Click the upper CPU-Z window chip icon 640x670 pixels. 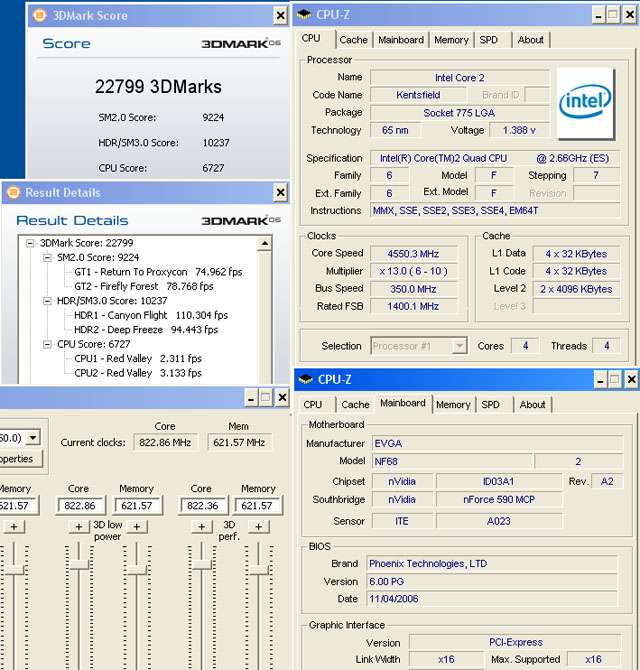click(x=304, y=15)
